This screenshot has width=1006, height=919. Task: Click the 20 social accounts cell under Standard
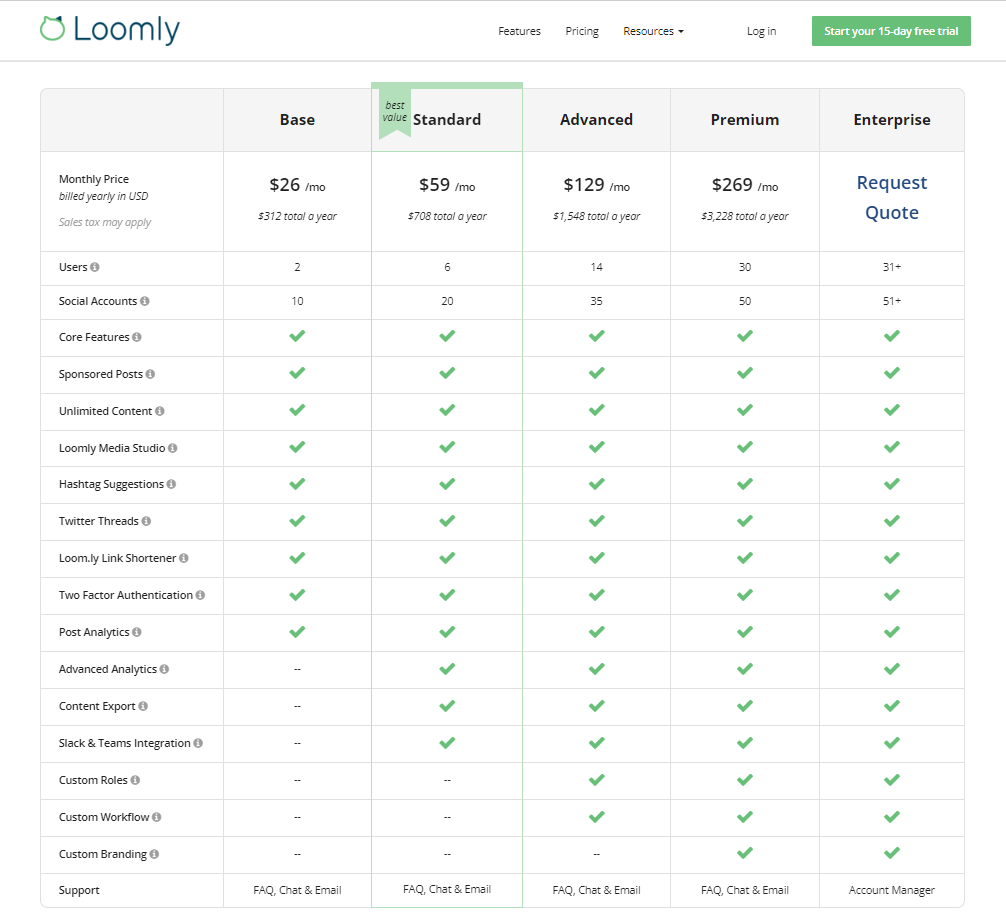[x=447, y=301]
